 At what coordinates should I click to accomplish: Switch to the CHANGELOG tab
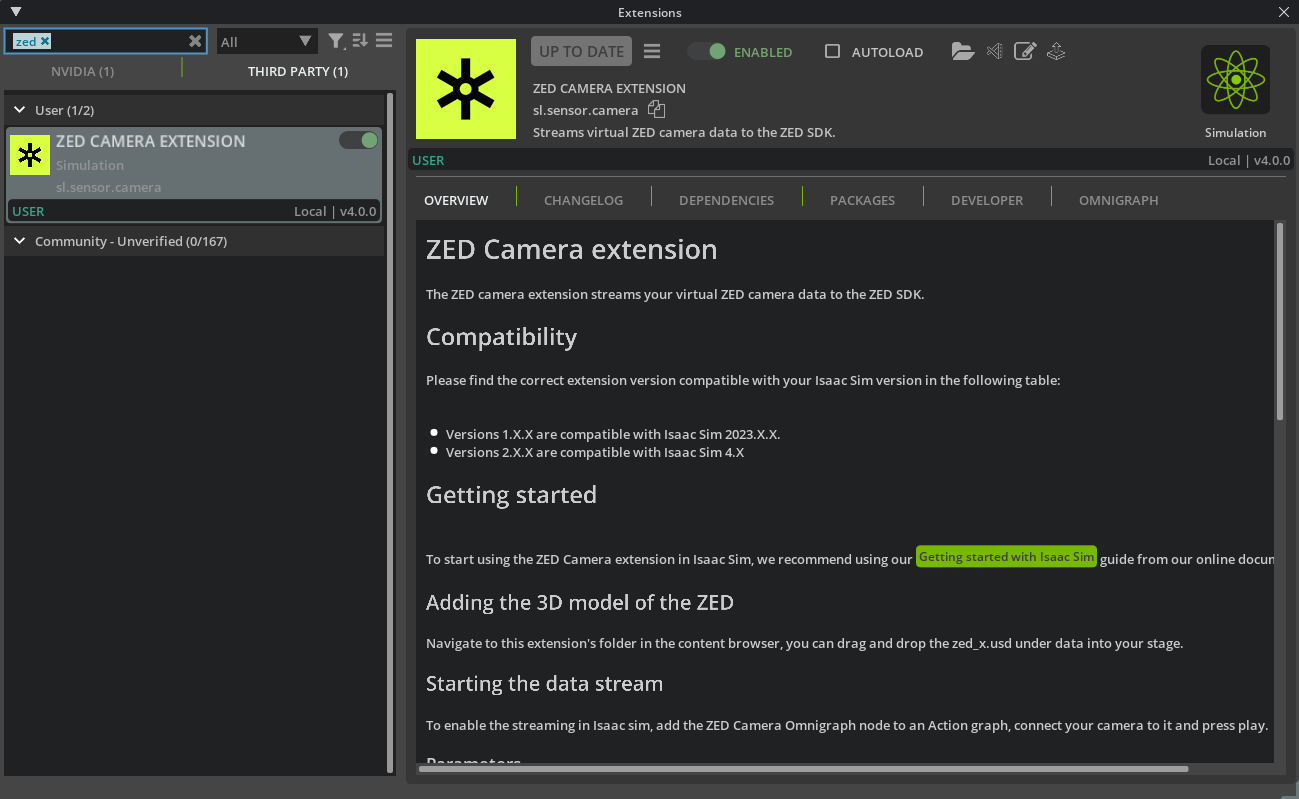[583, 200]
